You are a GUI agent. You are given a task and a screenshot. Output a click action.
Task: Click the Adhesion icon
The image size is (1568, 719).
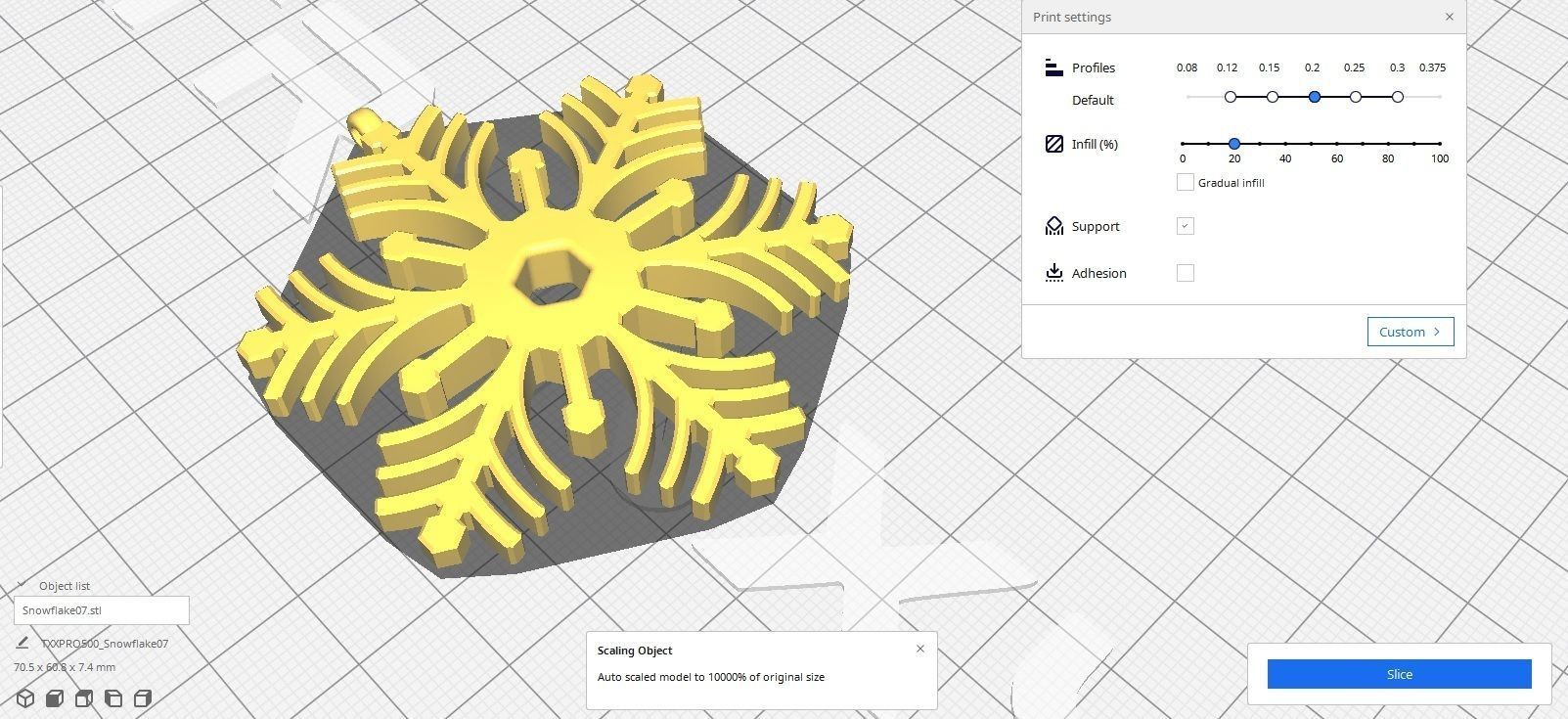point(1053,273)
